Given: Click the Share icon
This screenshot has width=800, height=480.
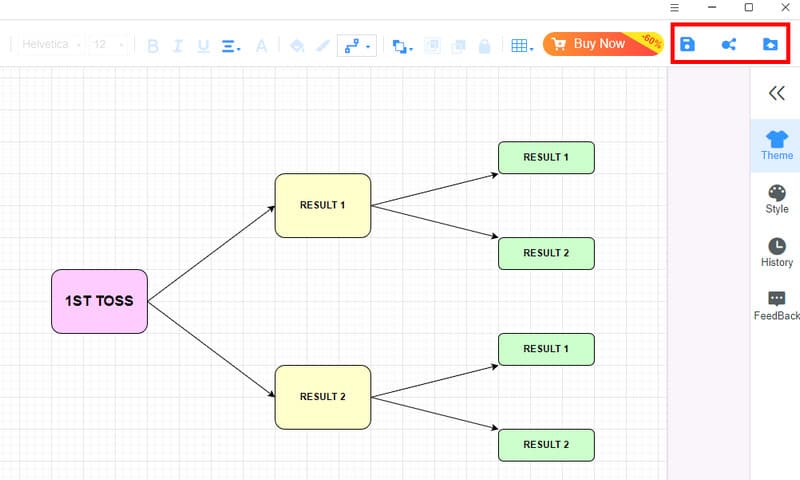Looking at the screenshot, I should pos(729,44).
